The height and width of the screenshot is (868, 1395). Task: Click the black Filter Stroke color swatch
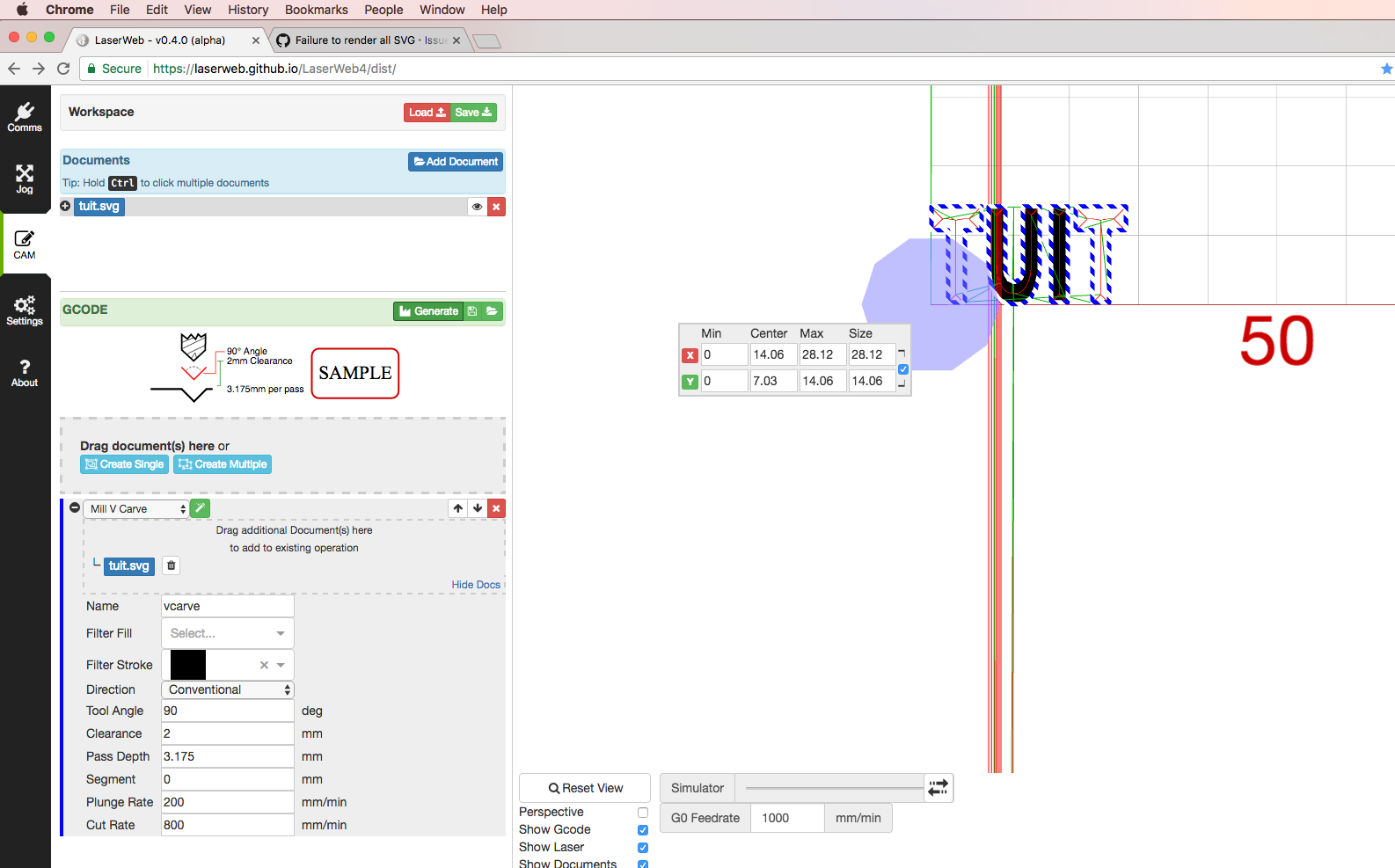[x=188, y=665]
